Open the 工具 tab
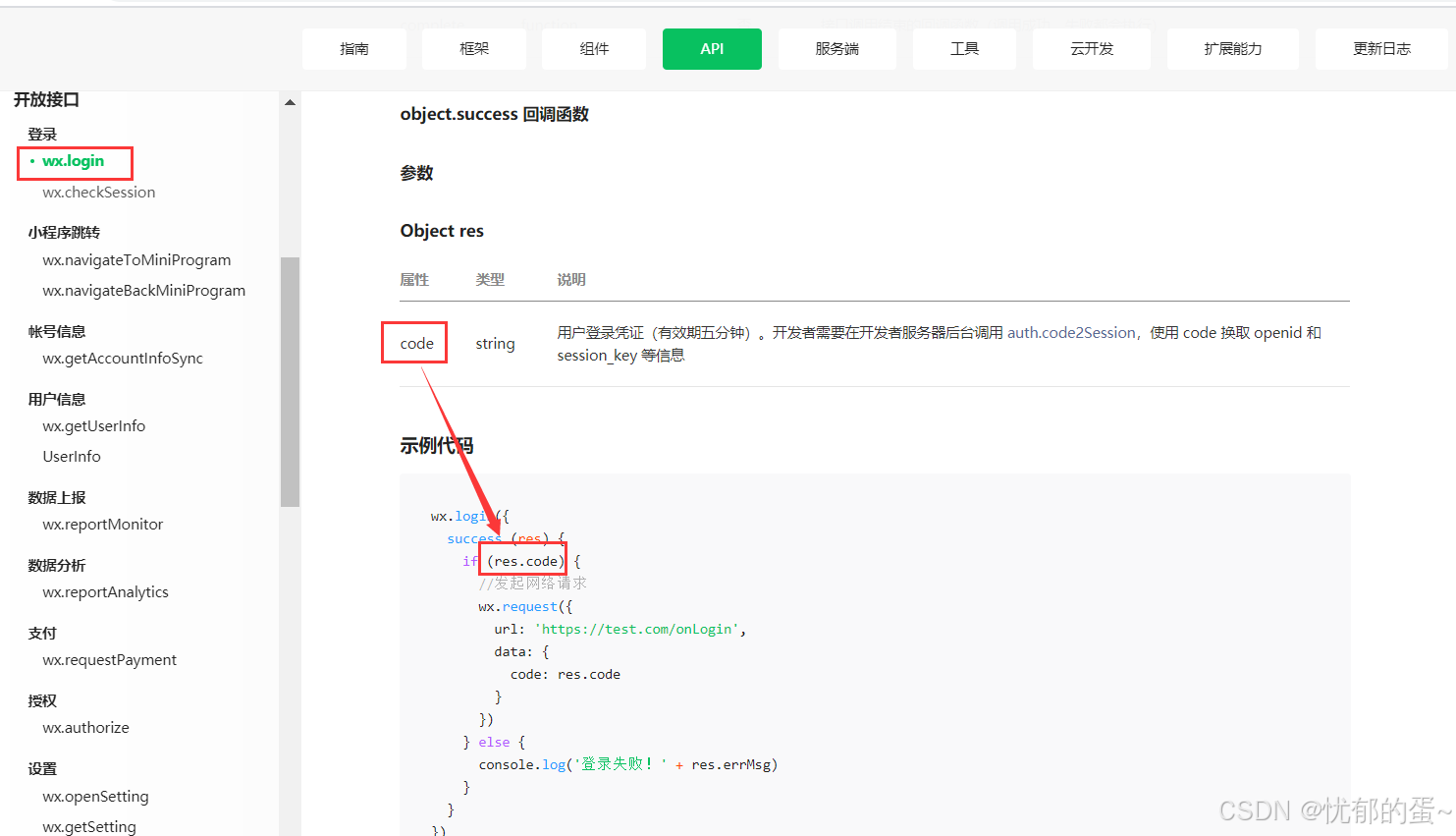 964,49
